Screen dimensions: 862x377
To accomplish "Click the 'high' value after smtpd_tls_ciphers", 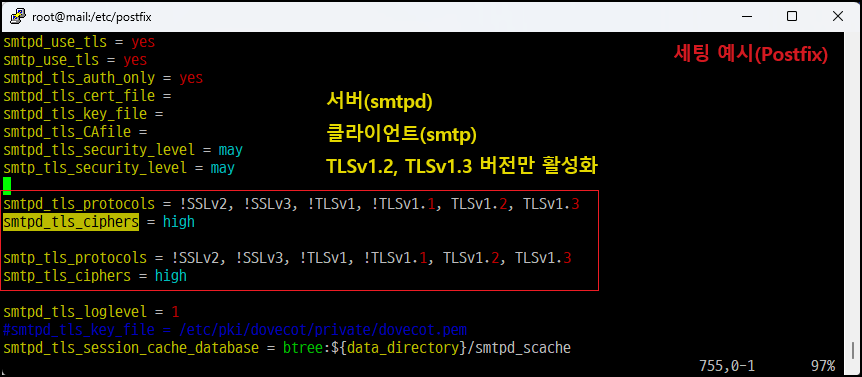I will (x=179, y=222).
